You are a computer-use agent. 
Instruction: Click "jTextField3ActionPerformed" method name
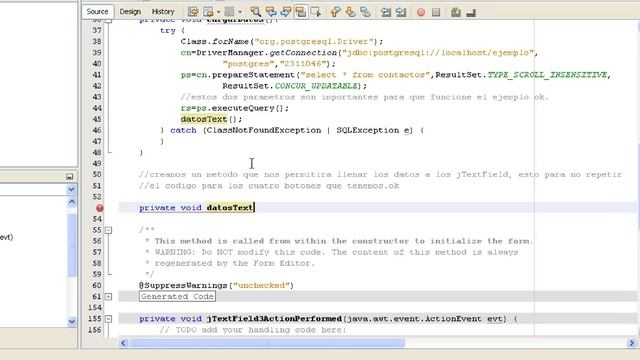(274, 319)
